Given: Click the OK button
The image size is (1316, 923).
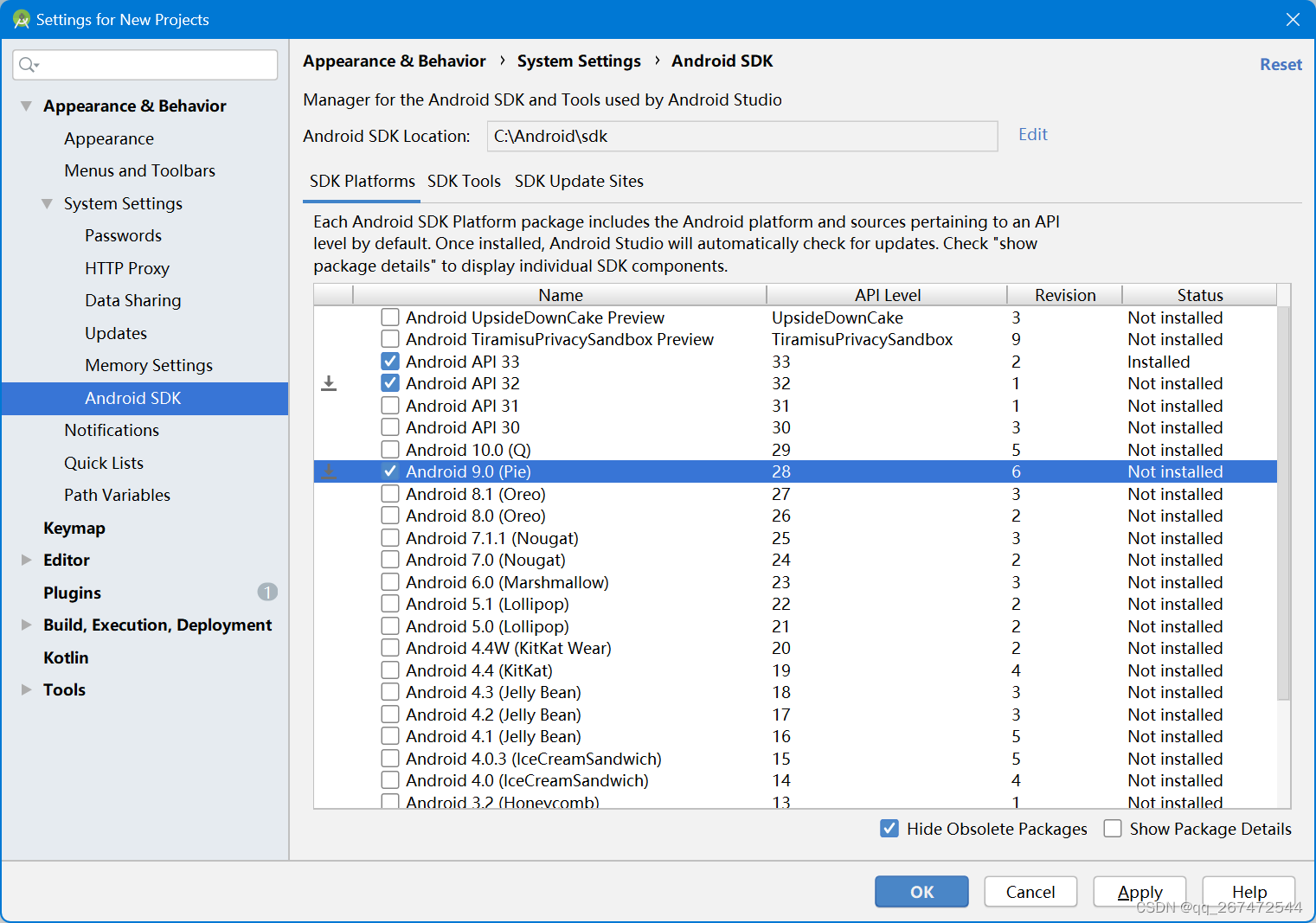Looking at the screenshot, I should coord(921,891).
